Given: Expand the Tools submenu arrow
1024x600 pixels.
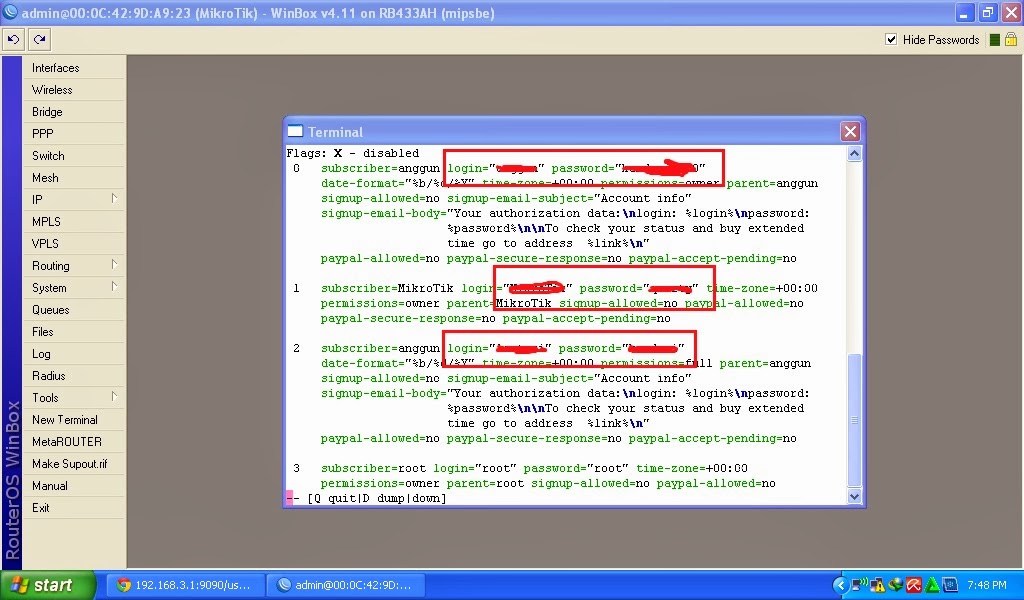Looking at the screenshot, I should click(x=114, y=396).
